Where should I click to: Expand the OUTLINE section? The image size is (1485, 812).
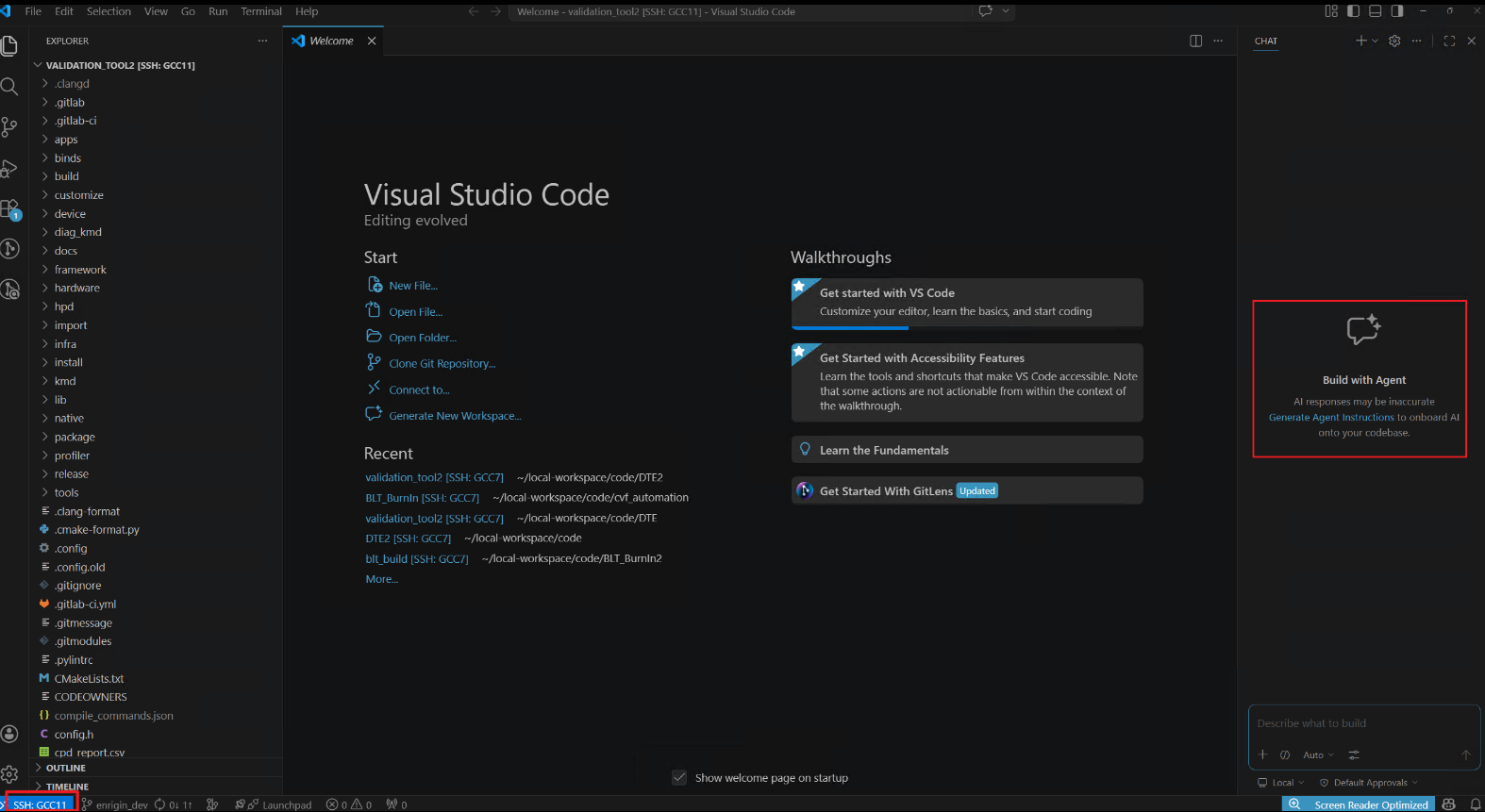[x=156, y=768]
